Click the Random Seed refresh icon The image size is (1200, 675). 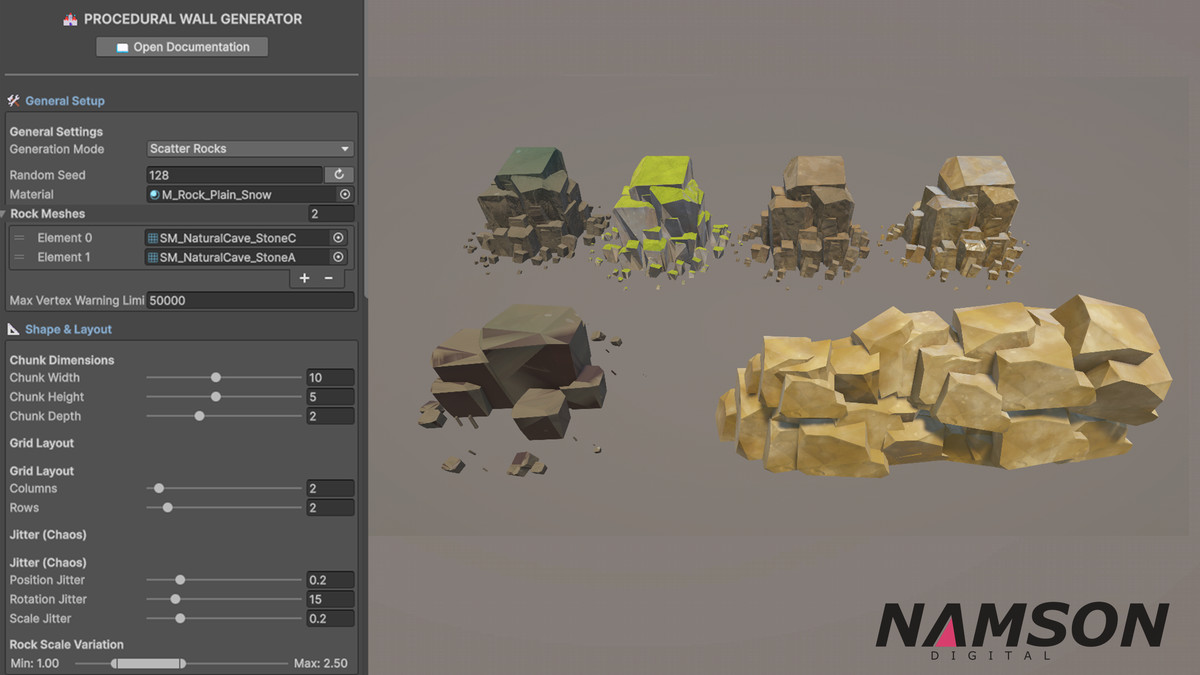click(x=339, y=175)
